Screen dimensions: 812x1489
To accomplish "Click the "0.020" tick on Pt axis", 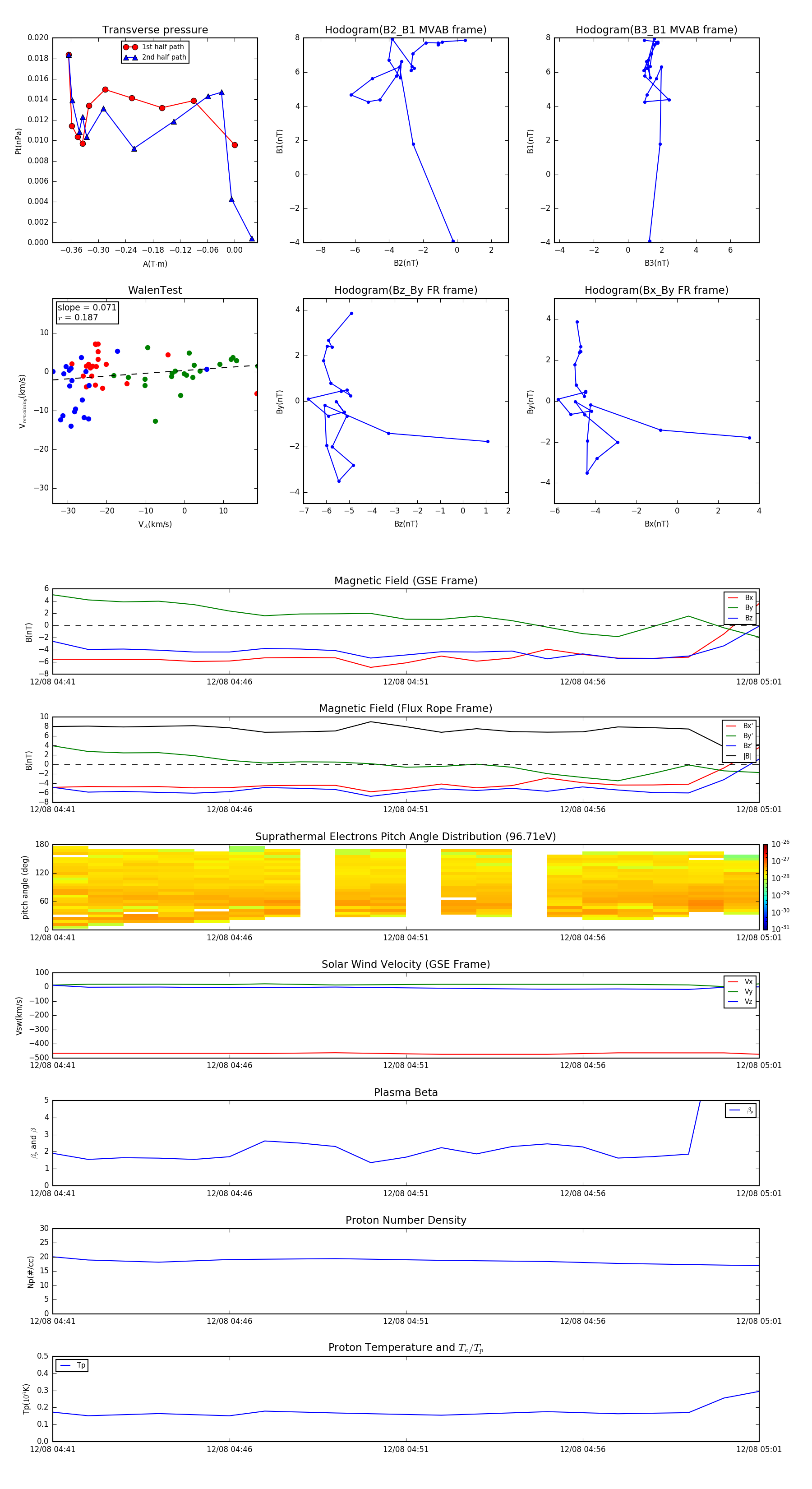I will [38, 37].
